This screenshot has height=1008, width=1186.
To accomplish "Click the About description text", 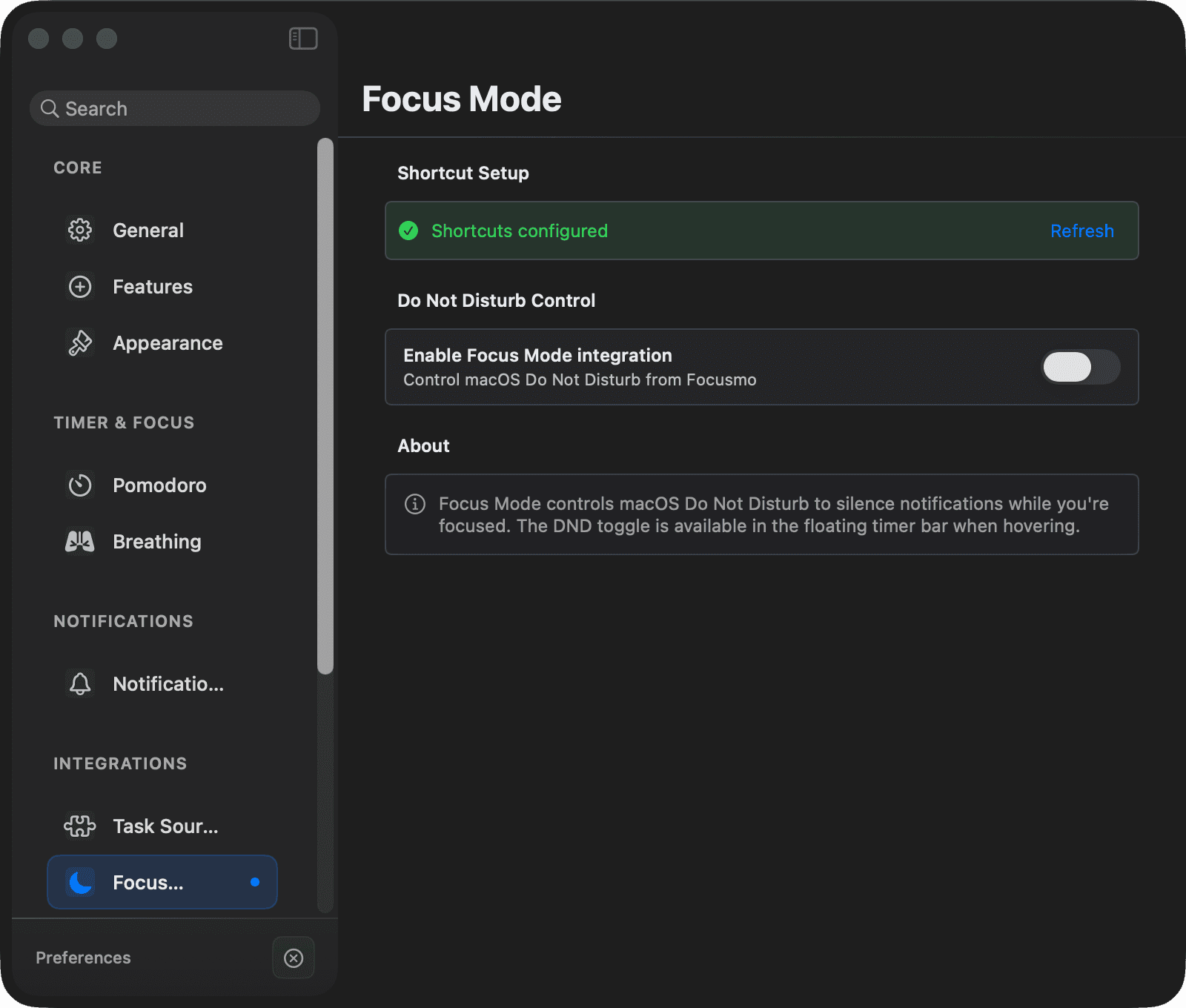I will pyautogui.click(x=774, y=514).
